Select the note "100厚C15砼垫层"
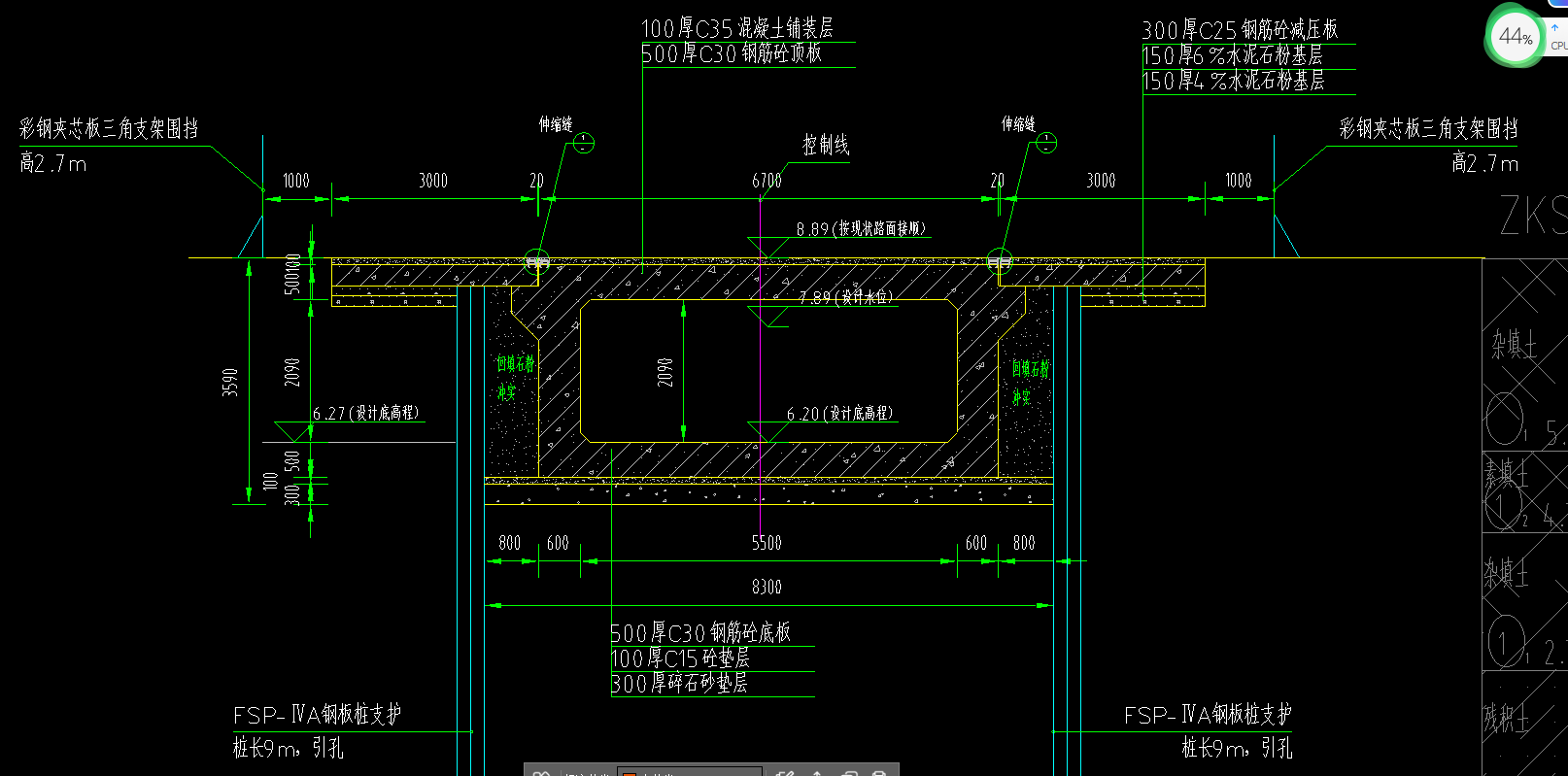This screenshot has width=1568, height=776. (680, 658)
